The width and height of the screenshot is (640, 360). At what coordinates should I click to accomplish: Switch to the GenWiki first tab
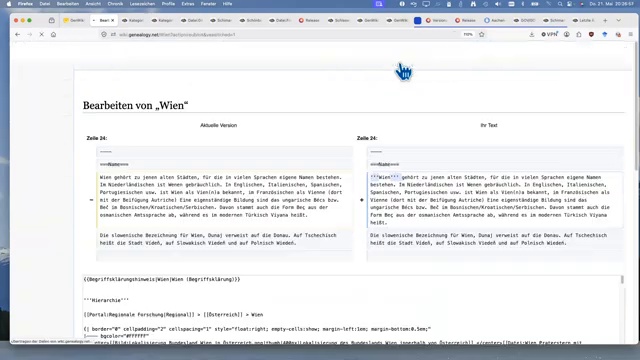[74, 20]
